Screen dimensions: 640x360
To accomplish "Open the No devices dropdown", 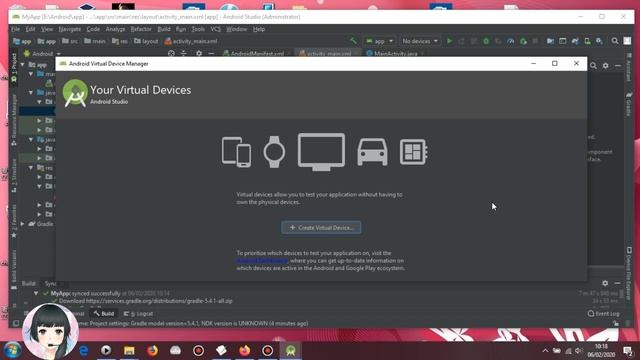I will click(x=420, y=41).
